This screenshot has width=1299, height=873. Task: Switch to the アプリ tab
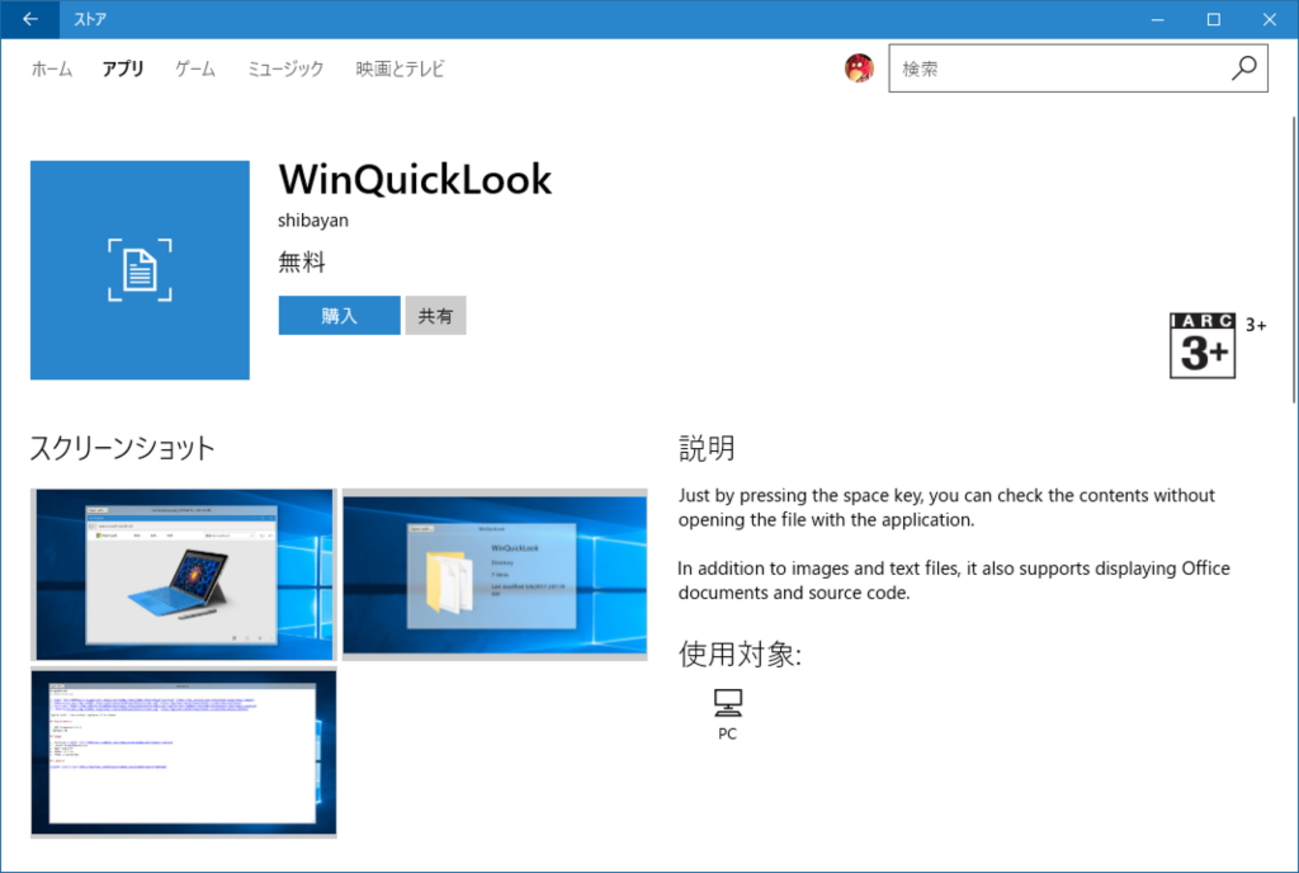pyautogui.click(x=123, y=69)
